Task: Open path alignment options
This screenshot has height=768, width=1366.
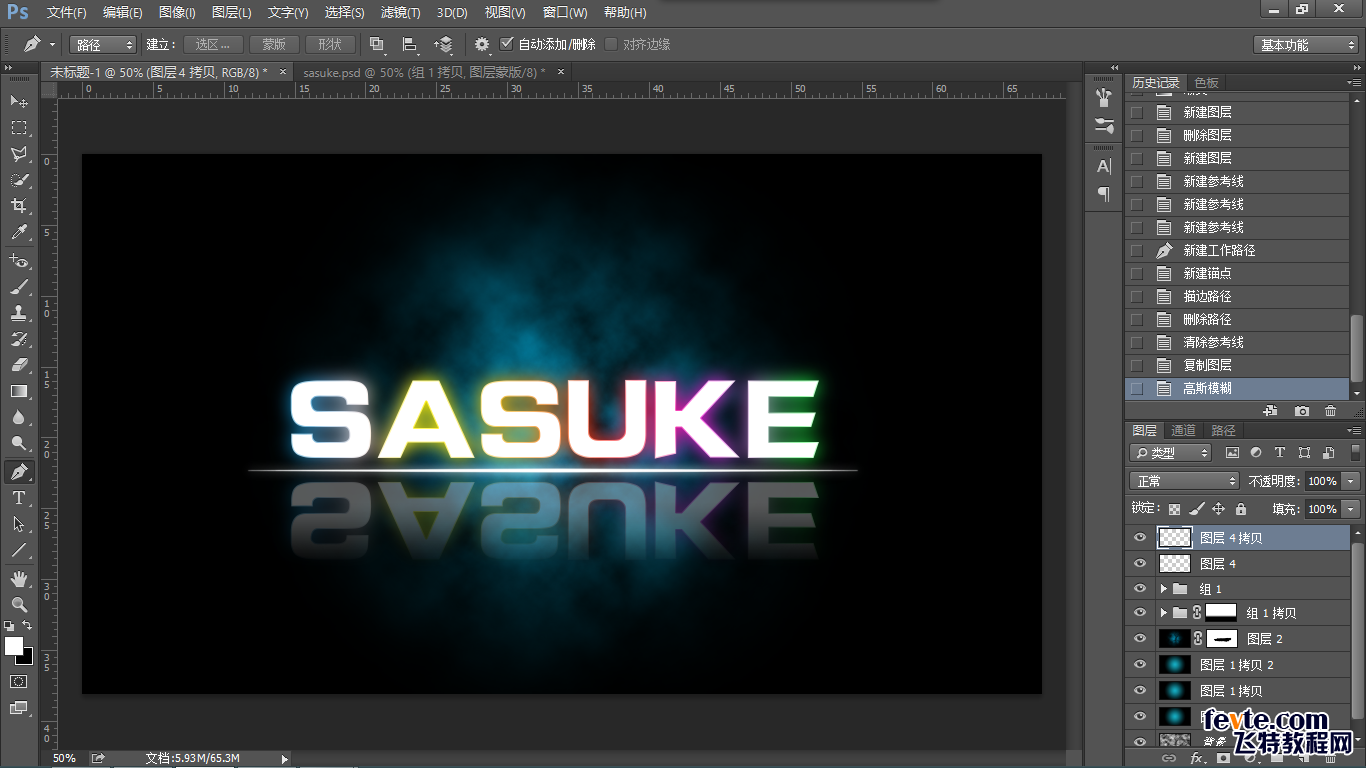Action: tap(410, 44)
